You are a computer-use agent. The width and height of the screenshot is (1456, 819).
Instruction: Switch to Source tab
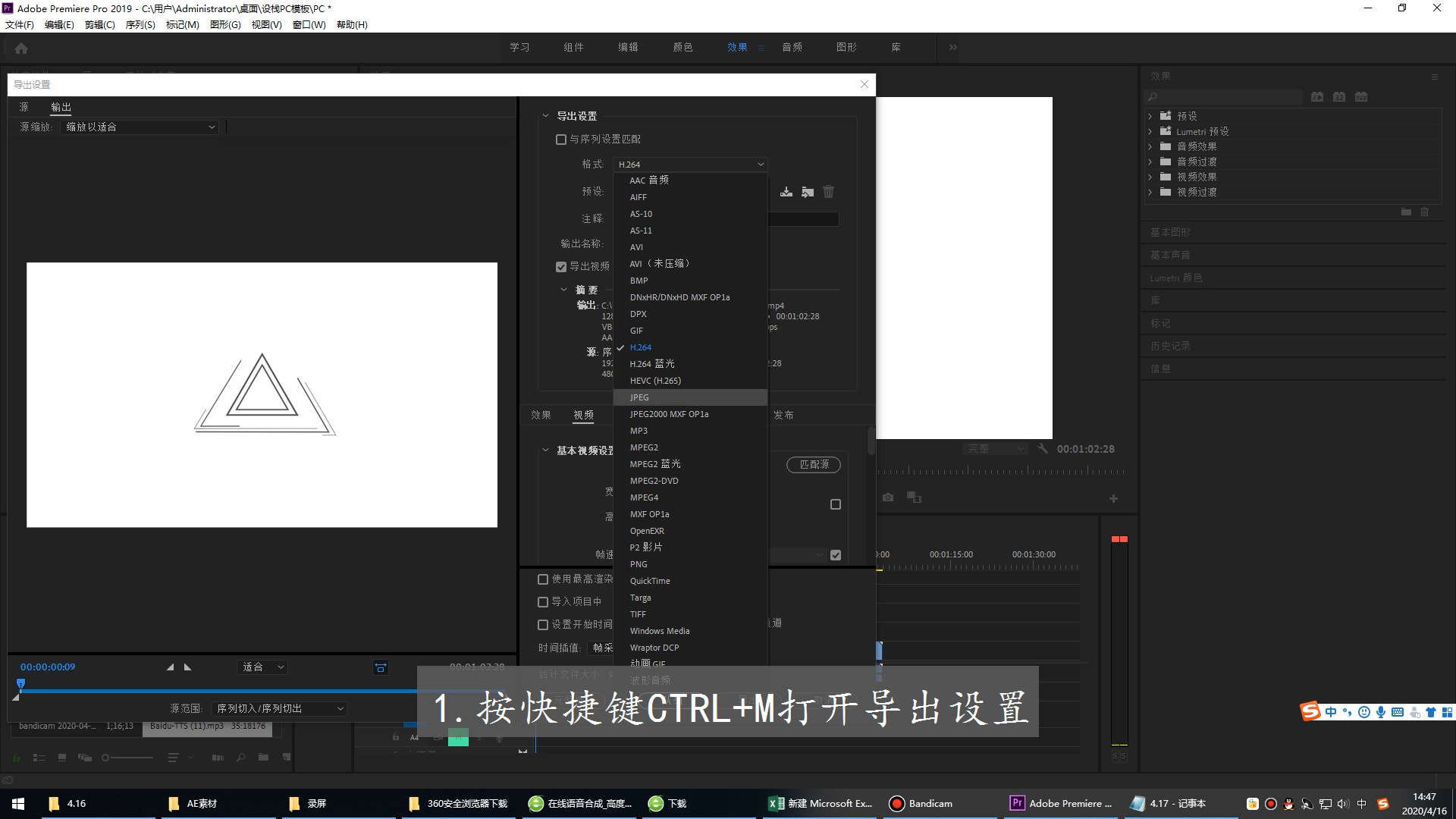24,107
